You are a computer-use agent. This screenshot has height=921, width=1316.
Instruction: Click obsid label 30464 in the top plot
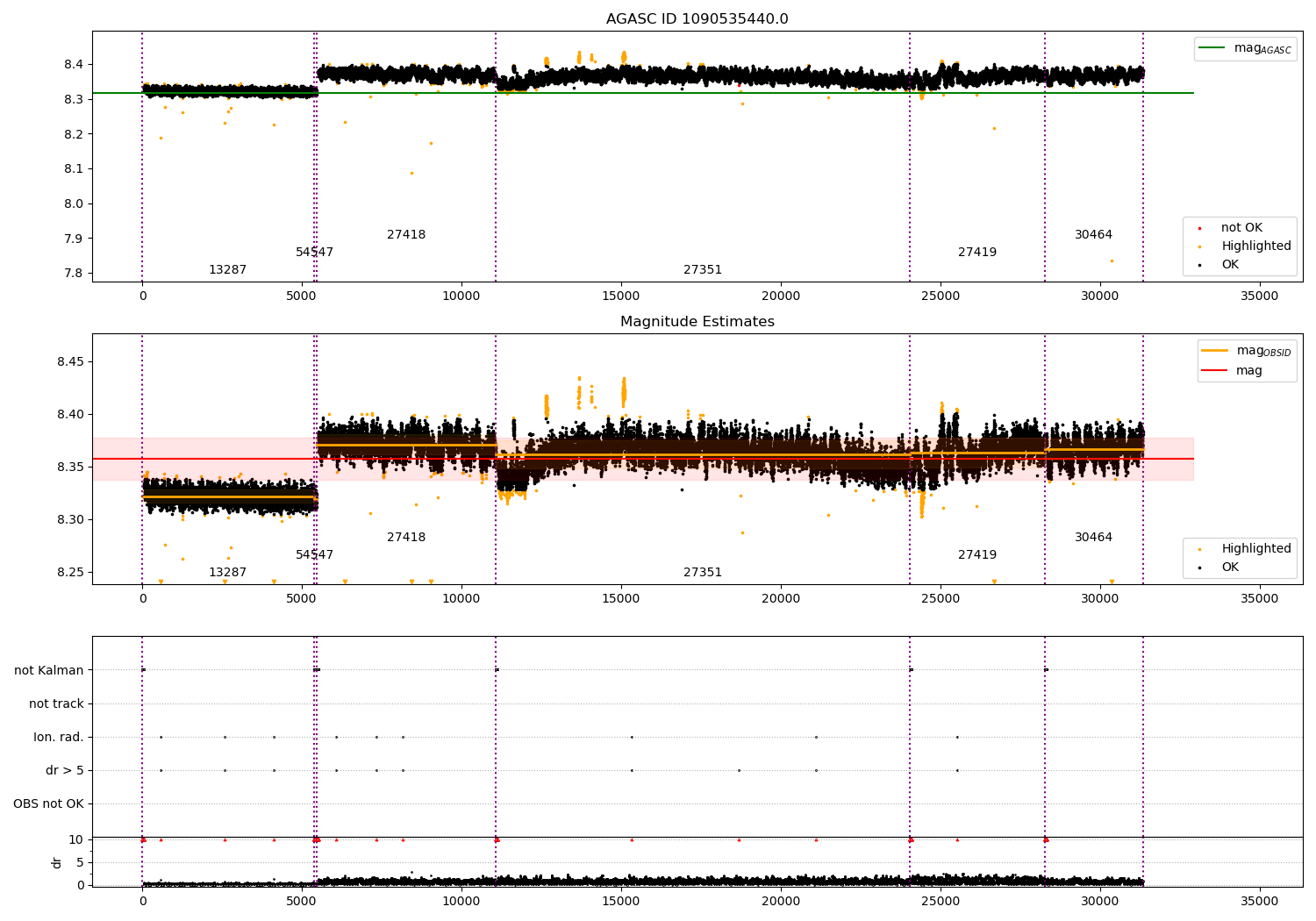click(1093, 235)
